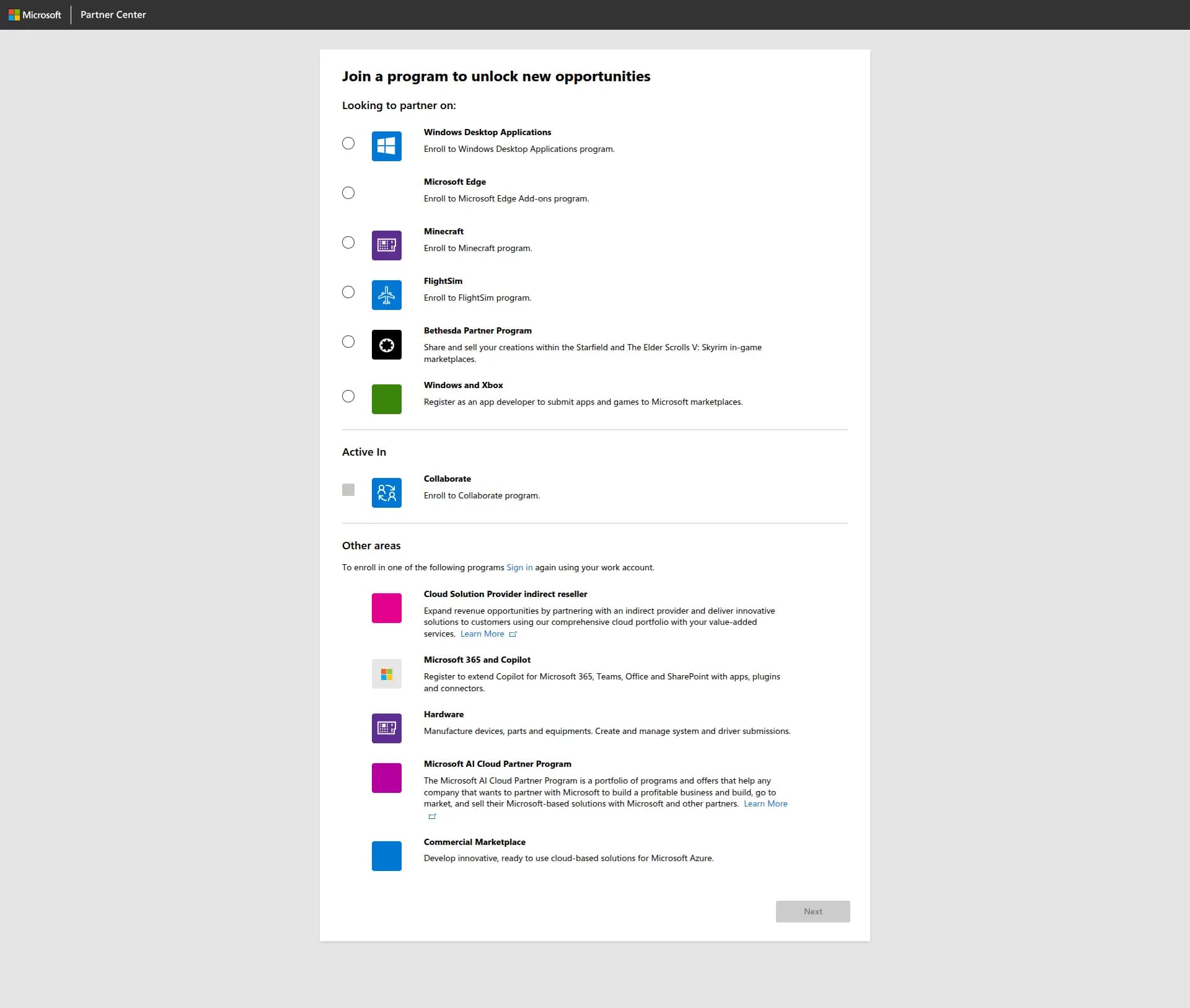Click the 'Looking to partner on:' heading
This screenshot has width=1190, height=1008.
pos(399,105)
